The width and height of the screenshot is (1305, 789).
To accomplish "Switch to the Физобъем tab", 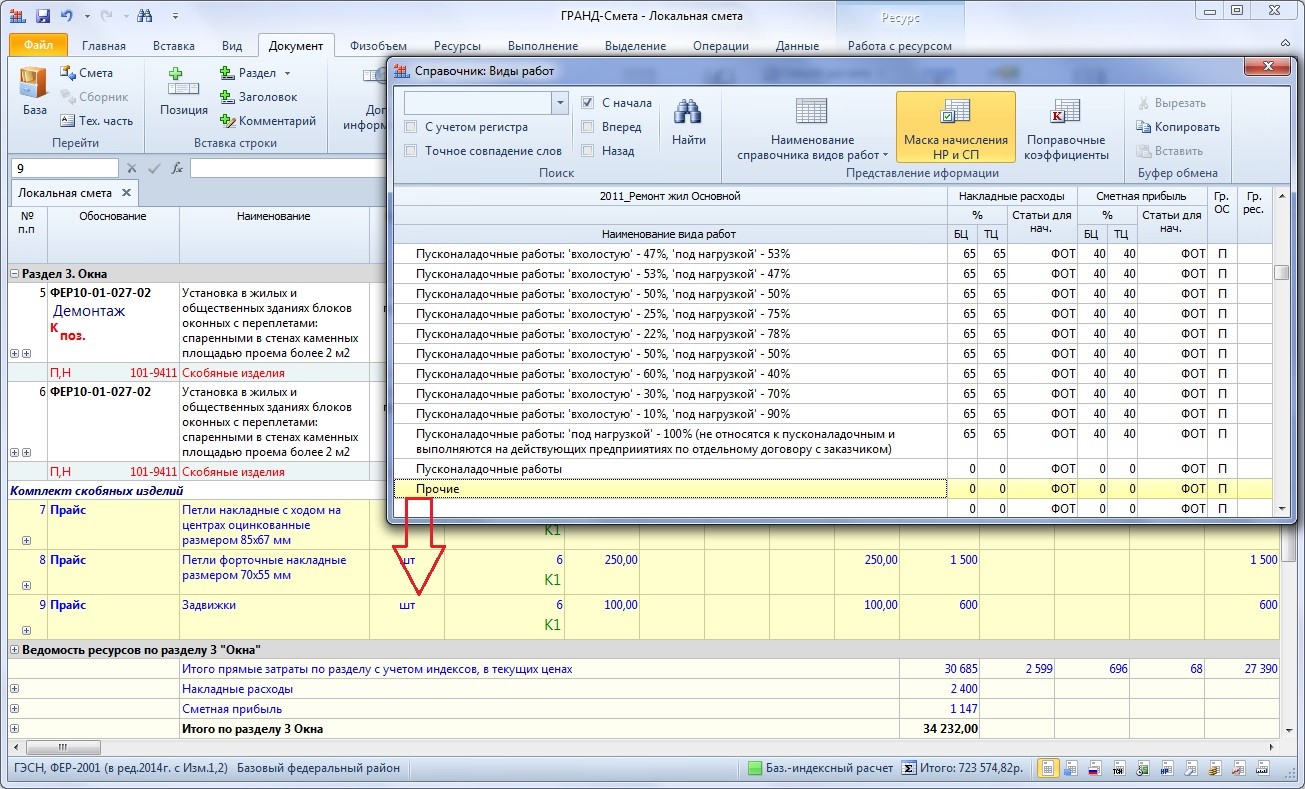I will point(378,46).
